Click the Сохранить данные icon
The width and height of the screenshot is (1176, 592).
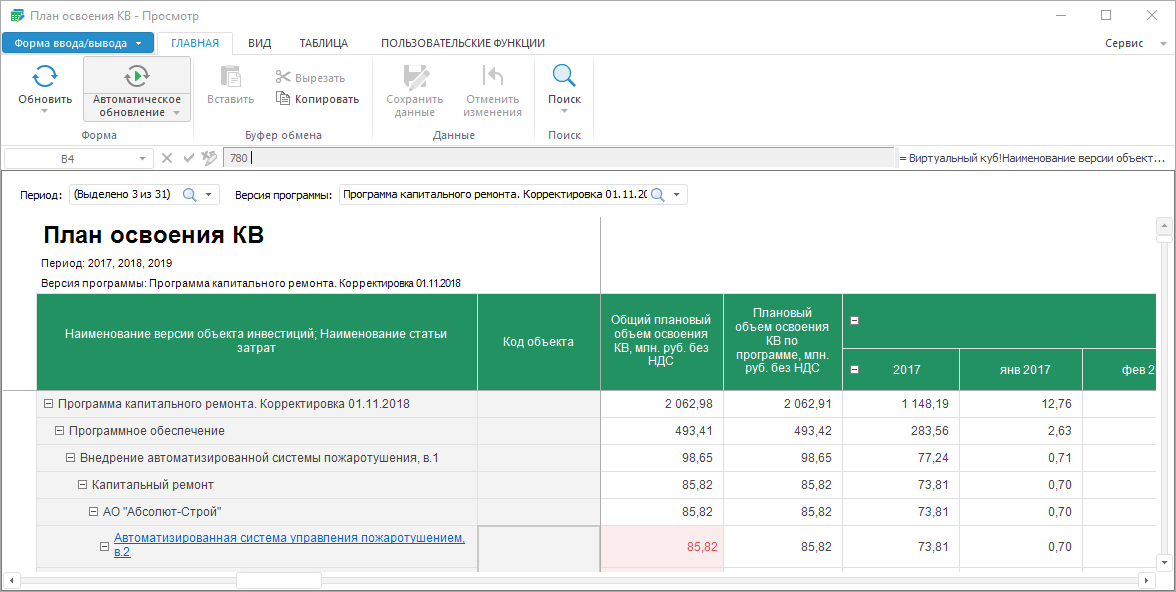tap(414, 77)
